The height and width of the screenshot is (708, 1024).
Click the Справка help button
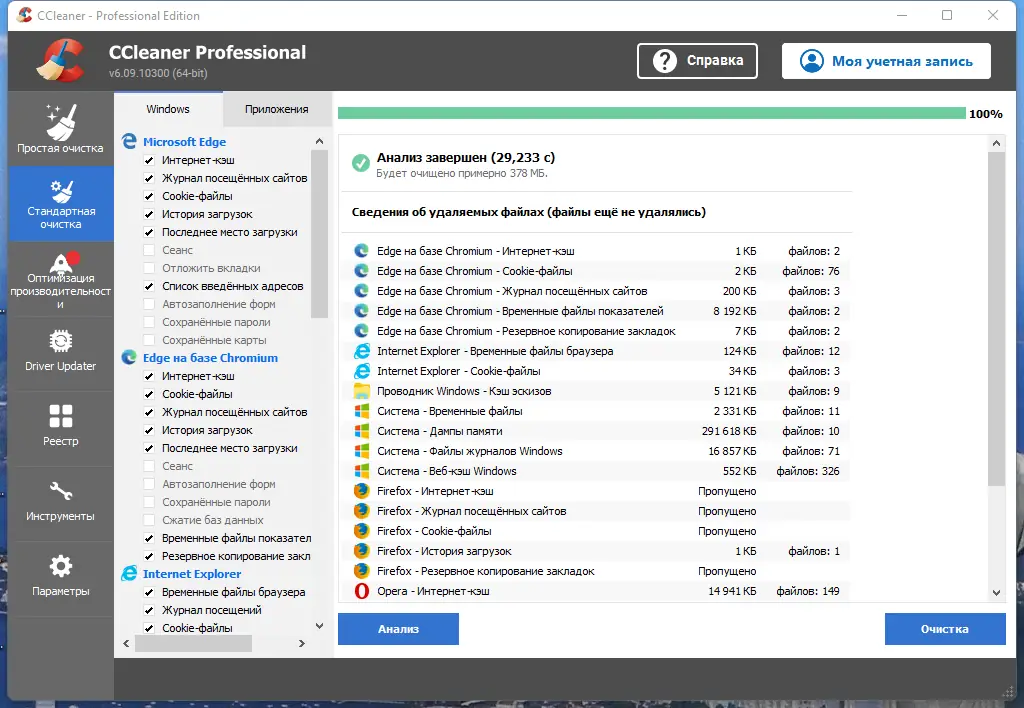(697, 61)
